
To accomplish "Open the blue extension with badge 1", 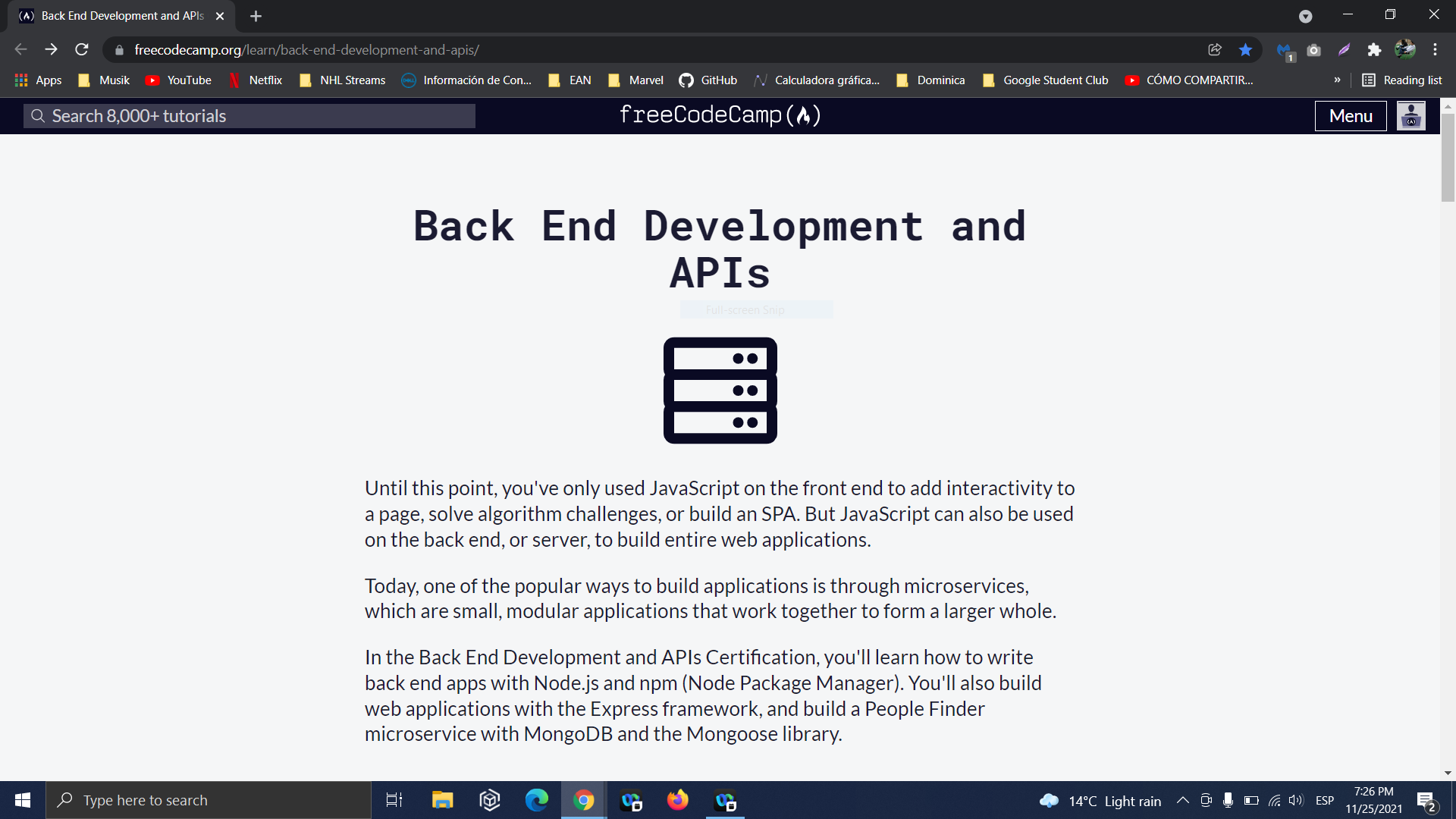I will (1285, 51).
